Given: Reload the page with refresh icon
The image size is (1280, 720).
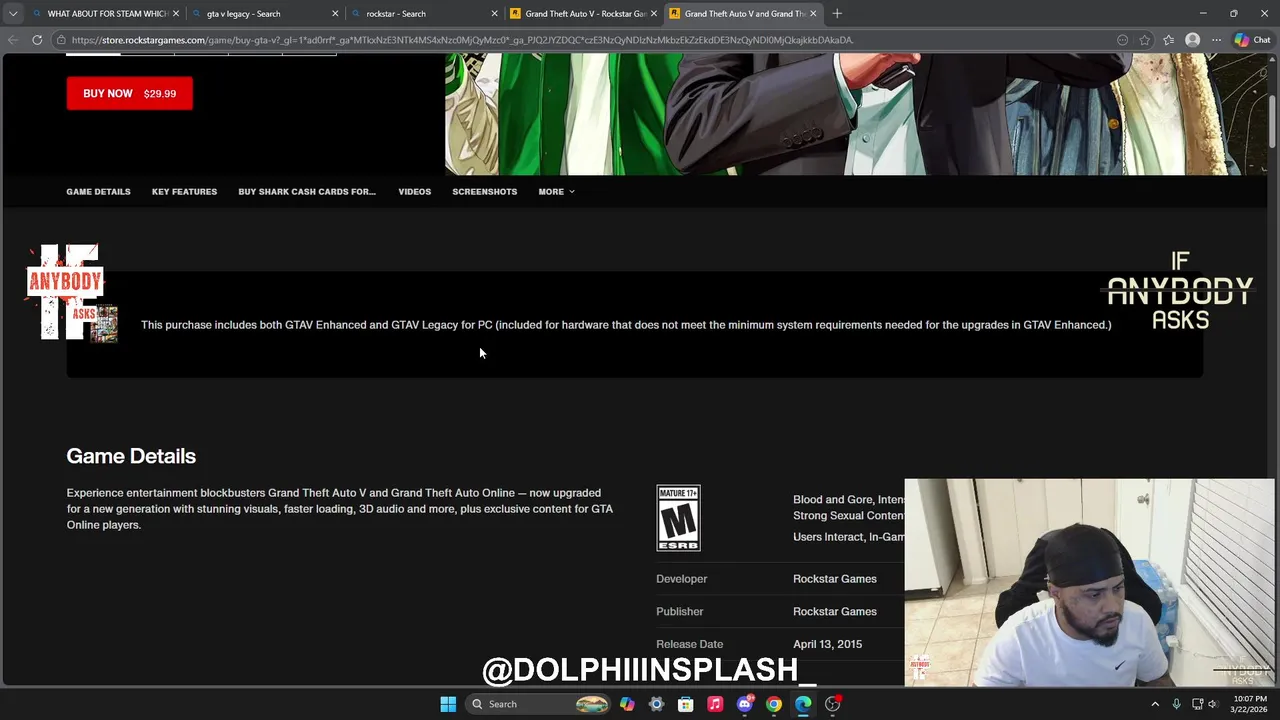Looking at the screenshot, I should (37, 40).
